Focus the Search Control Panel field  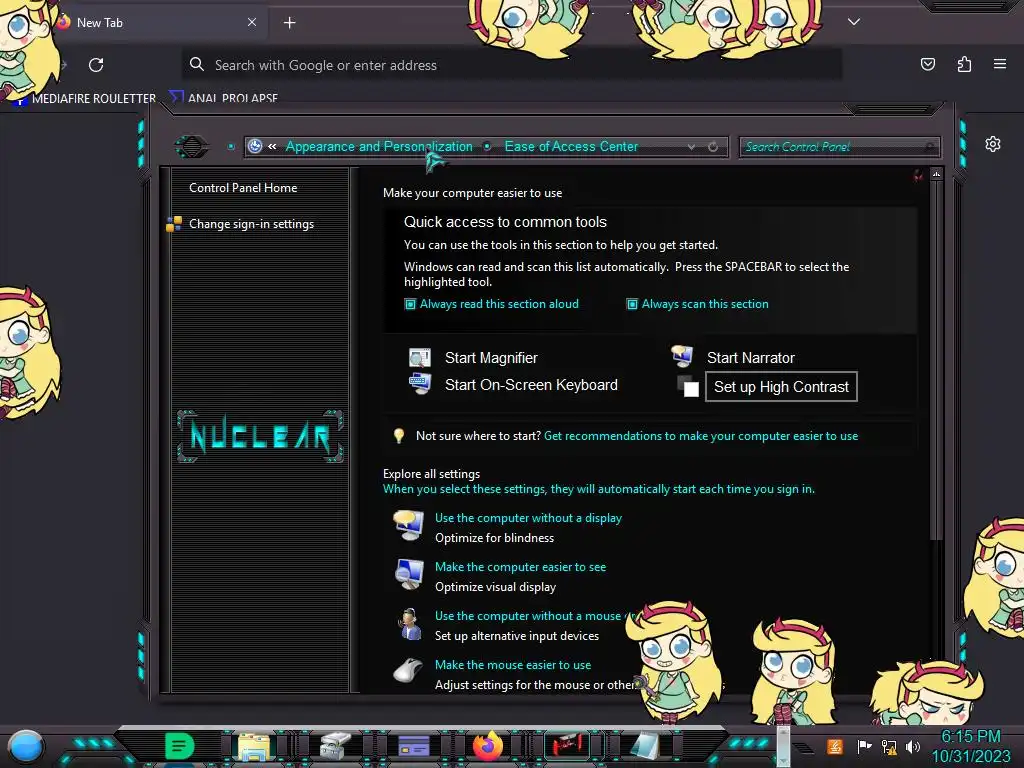839,147
